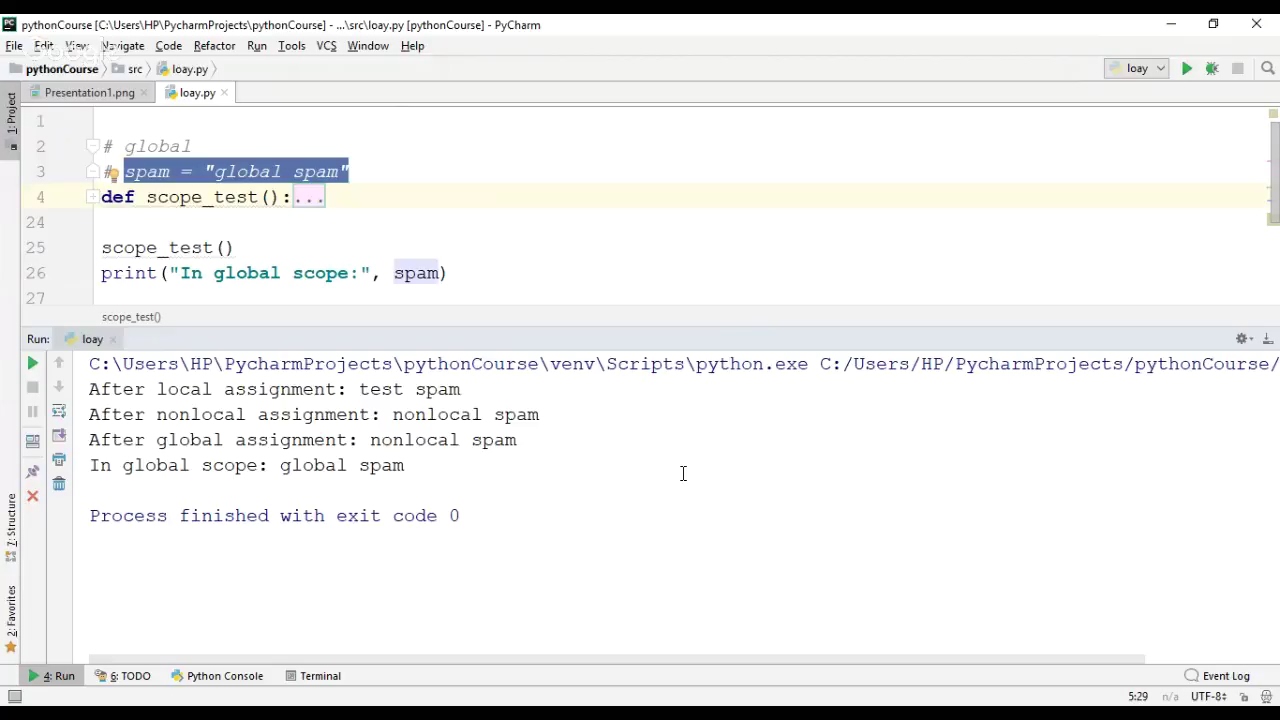The image size is (1280, 720).
Task: Hide the Run tool window
Action: click(1268, 339)
